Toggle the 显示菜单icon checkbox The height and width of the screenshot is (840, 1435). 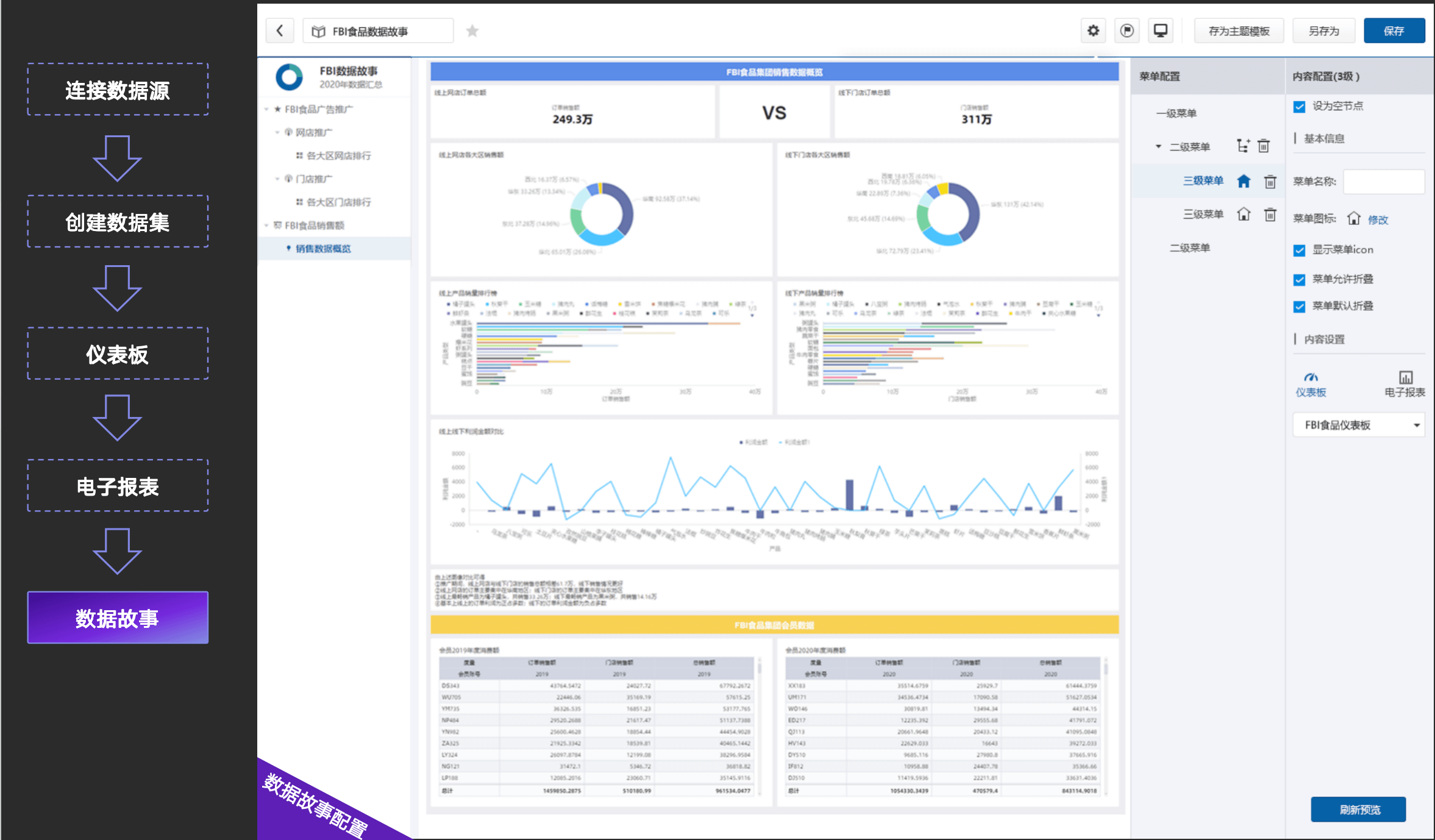pyautogui.click(x=1299, y=250)
